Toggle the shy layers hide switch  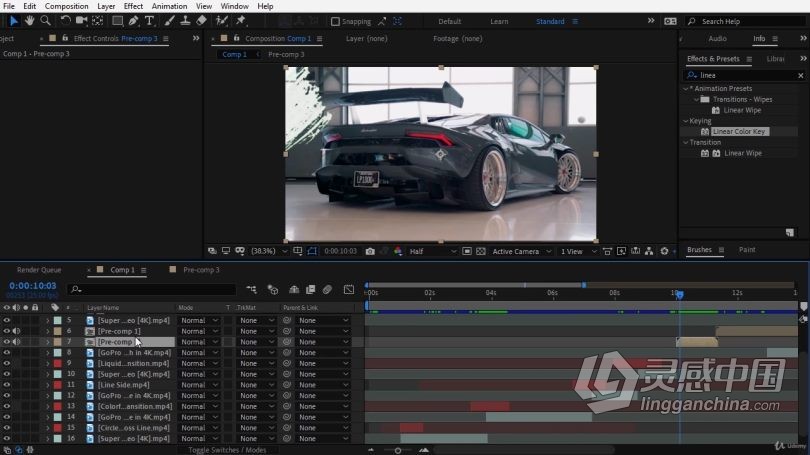click(x=294, y=290)
